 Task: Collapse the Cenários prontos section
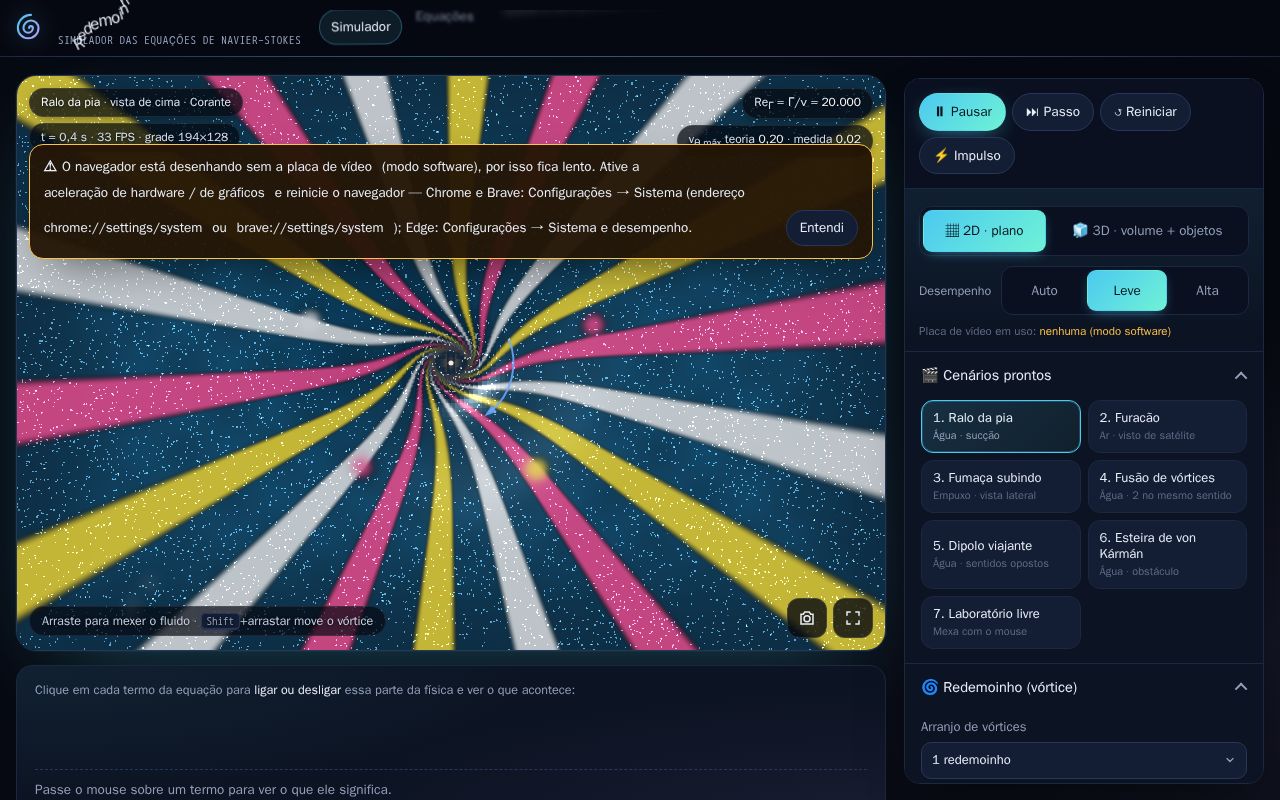click(x=1084, y=375)
